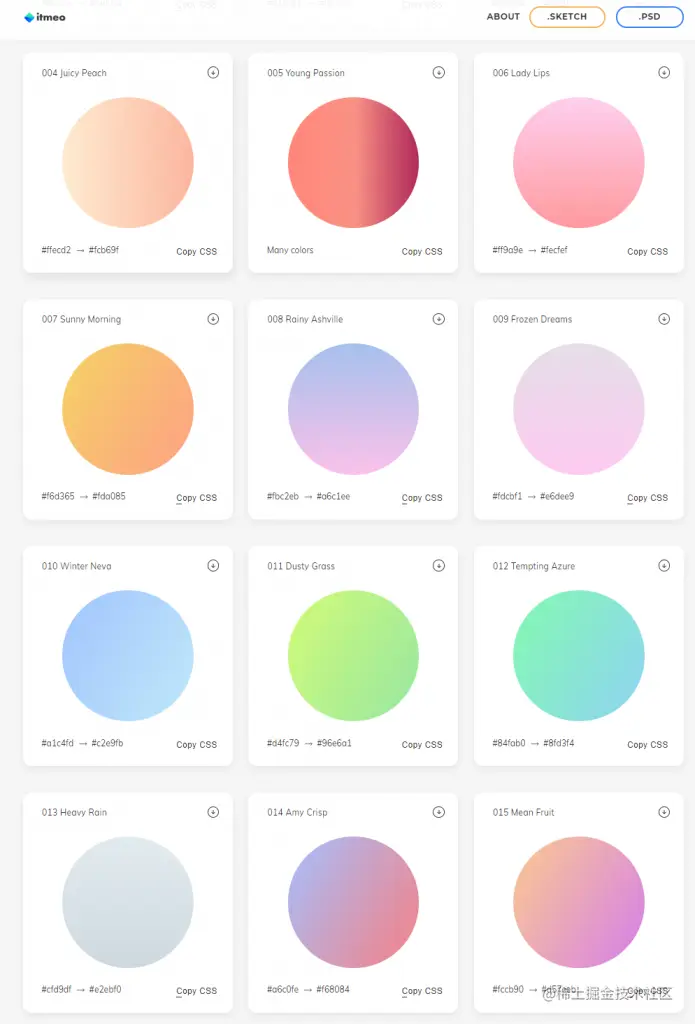695x1024 pixels.
Task: Select the Sunny Morning gradient circle
Action: pos(128,409)
